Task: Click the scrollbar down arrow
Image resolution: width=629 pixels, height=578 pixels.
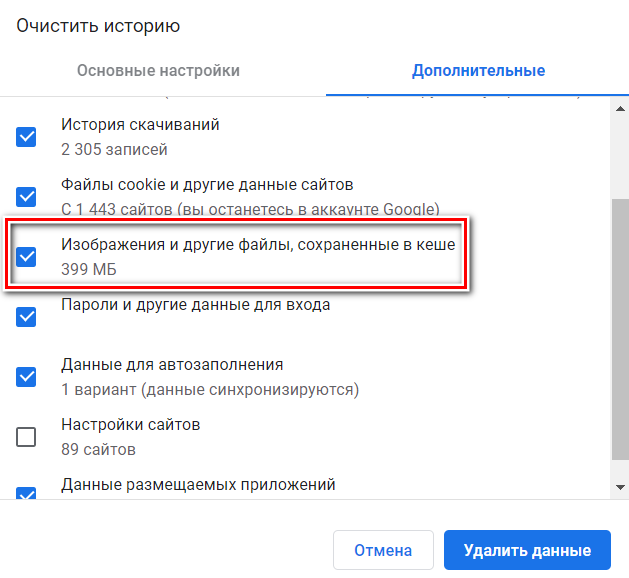Action: 620,487
